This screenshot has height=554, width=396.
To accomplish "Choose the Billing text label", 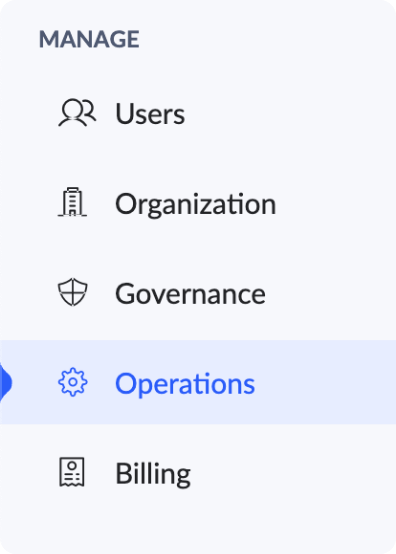I will coord(153,473).
